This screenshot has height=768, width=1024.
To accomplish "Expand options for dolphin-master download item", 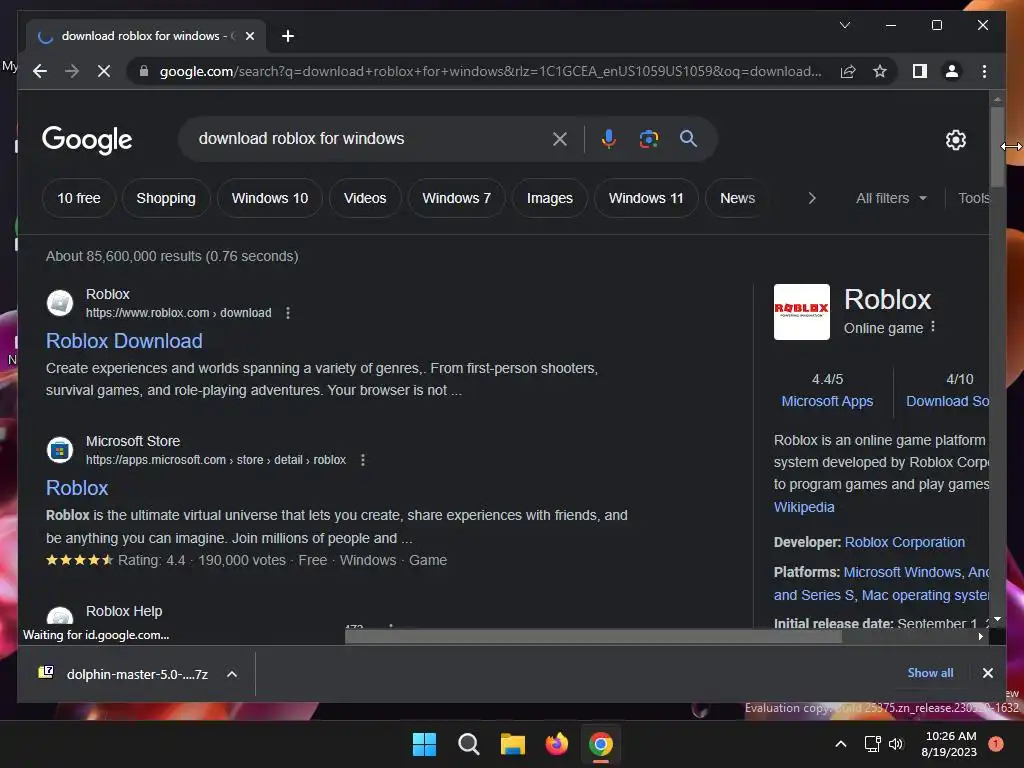I will point(232,674).
